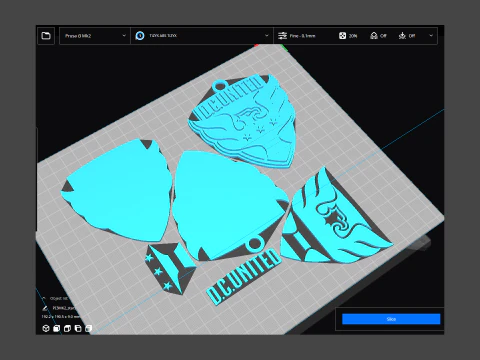Image resolution: width=480 pixels, height=360 pixels.
Task: Expand print settings panel with the chevron
Action: pyautogui.click(x=431, y=35)
